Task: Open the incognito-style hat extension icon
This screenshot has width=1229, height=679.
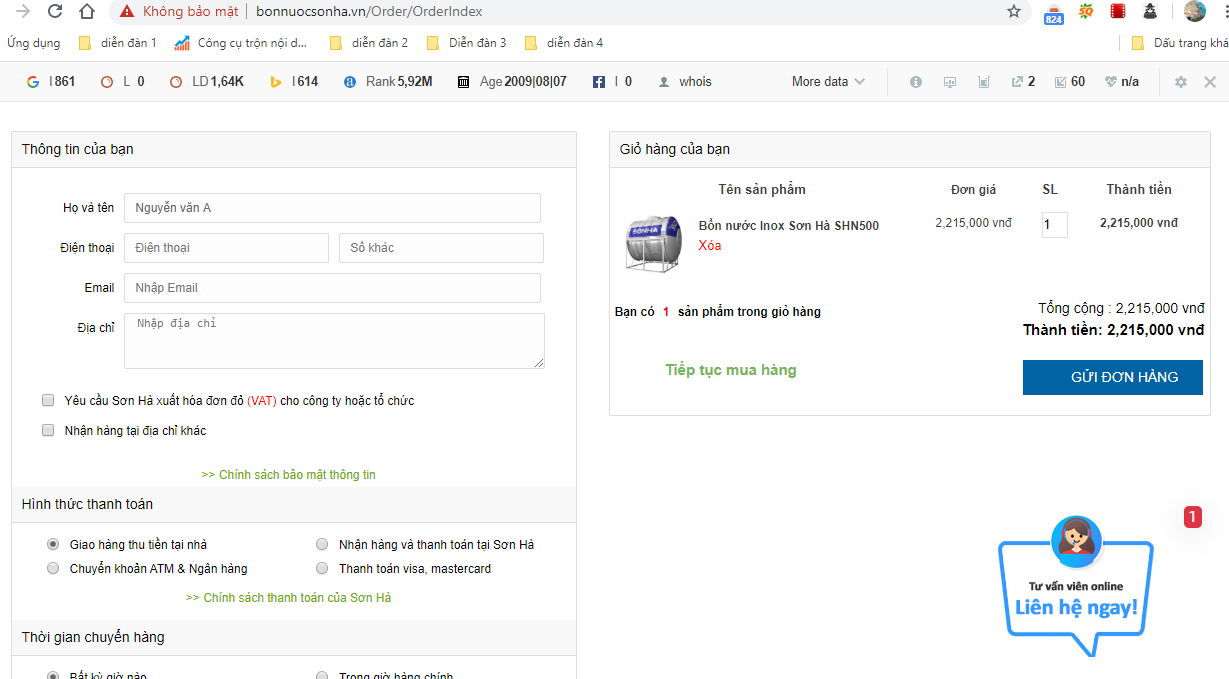Action: [x=1150, y=12]
